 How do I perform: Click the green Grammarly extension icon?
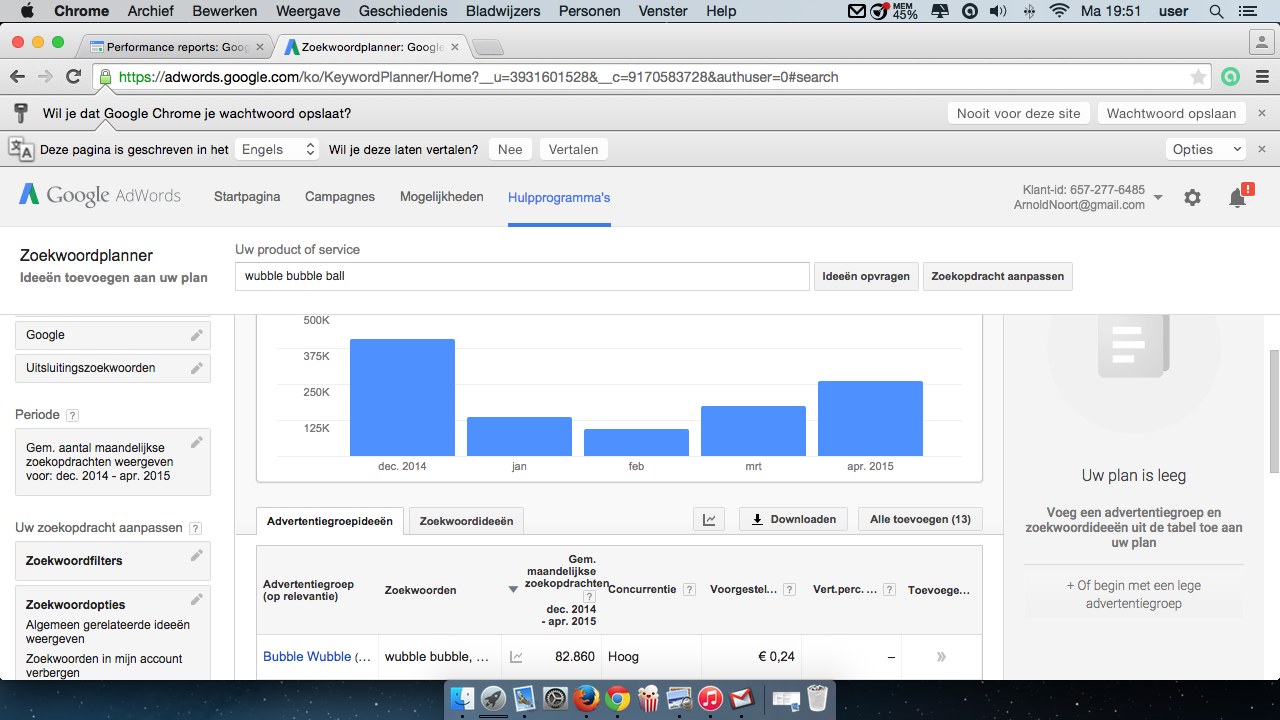pyautogui.click(x=1230, y=77)
